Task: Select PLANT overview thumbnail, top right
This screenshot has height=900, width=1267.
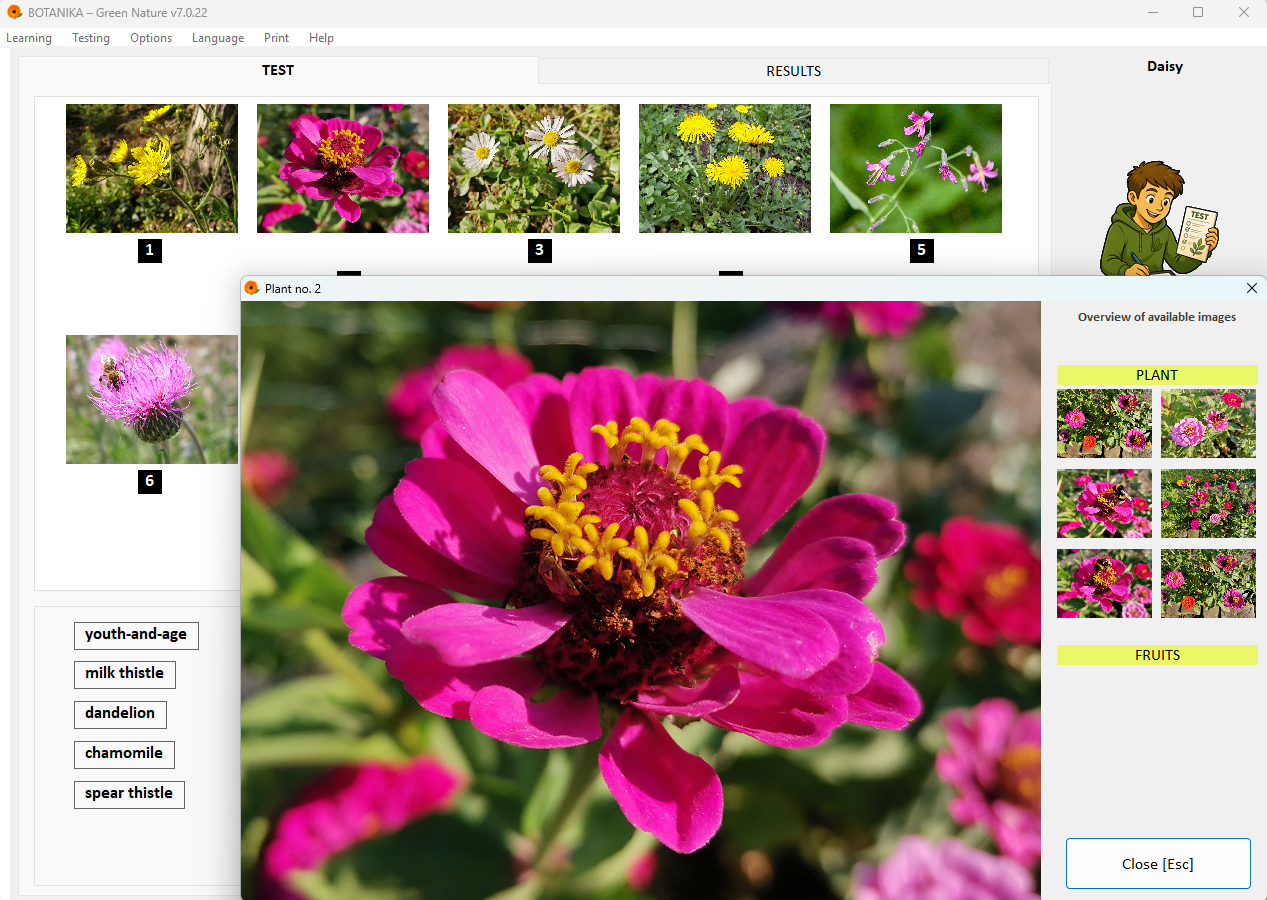Action: coord(1208,423)
